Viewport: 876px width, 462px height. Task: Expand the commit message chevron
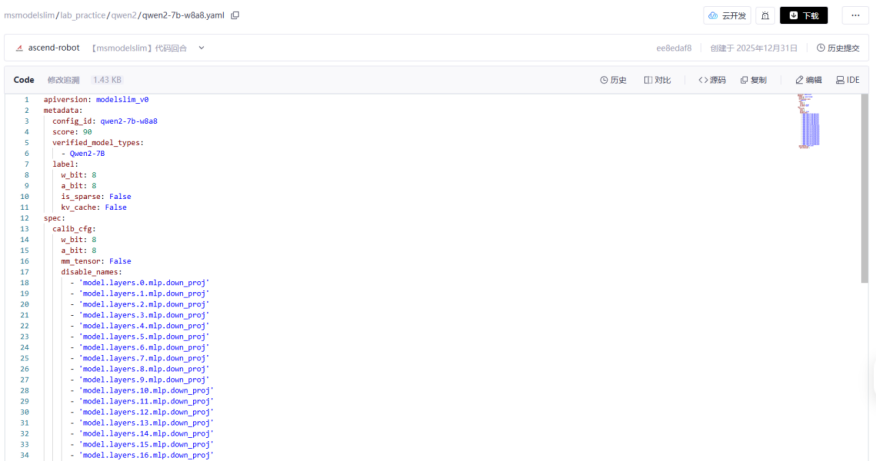coord(201,48)
